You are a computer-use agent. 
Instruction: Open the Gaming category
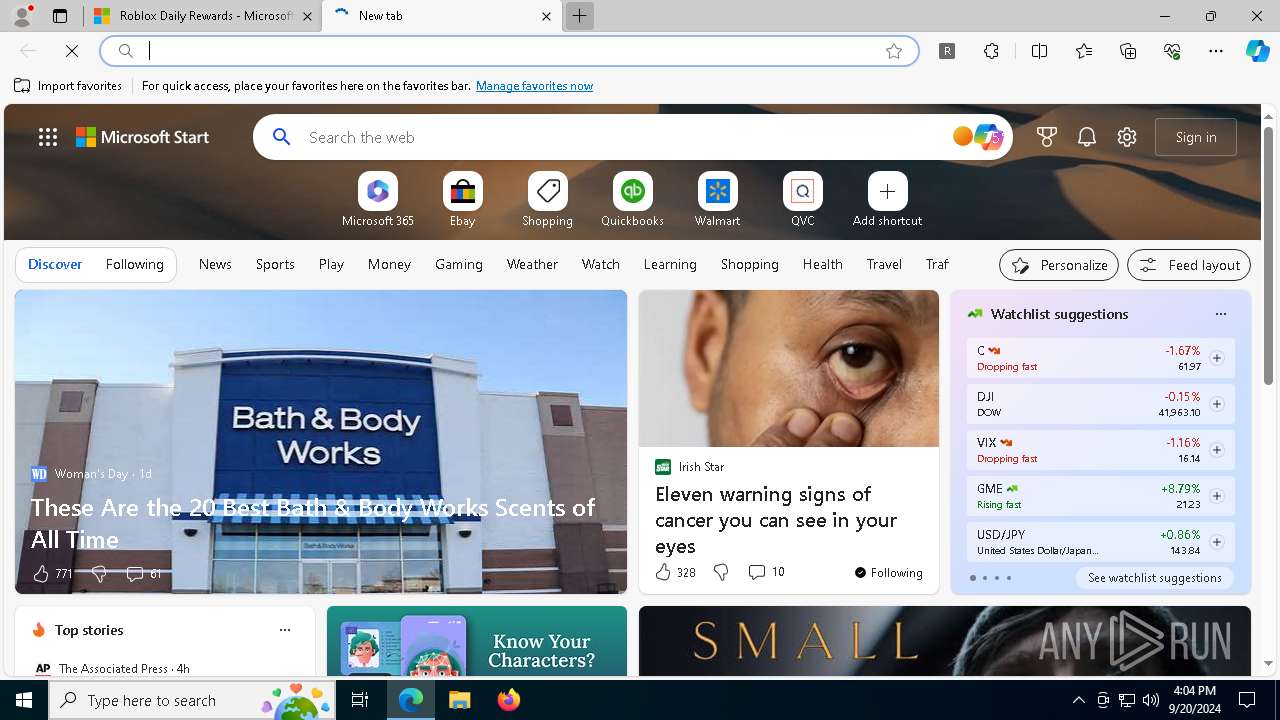459,264
